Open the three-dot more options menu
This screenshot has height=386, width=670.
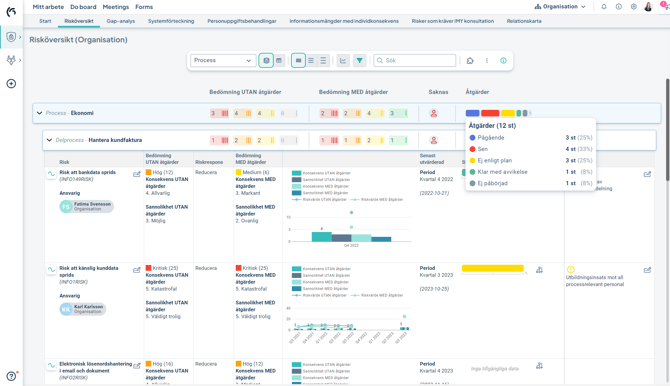(x=487, y=61)
